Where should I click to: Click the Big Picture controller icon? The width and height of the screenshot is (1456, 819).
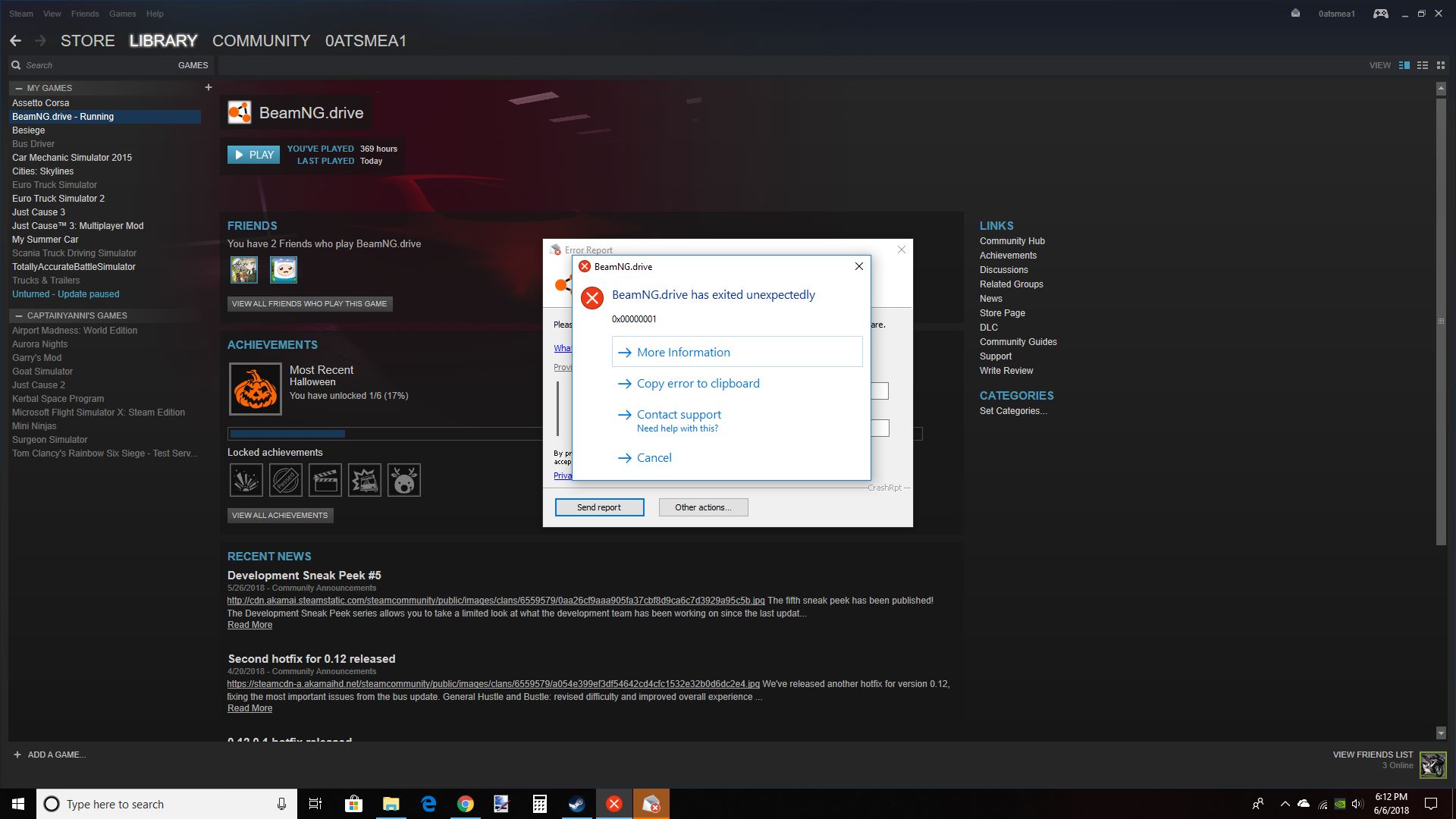point(1380,14)
